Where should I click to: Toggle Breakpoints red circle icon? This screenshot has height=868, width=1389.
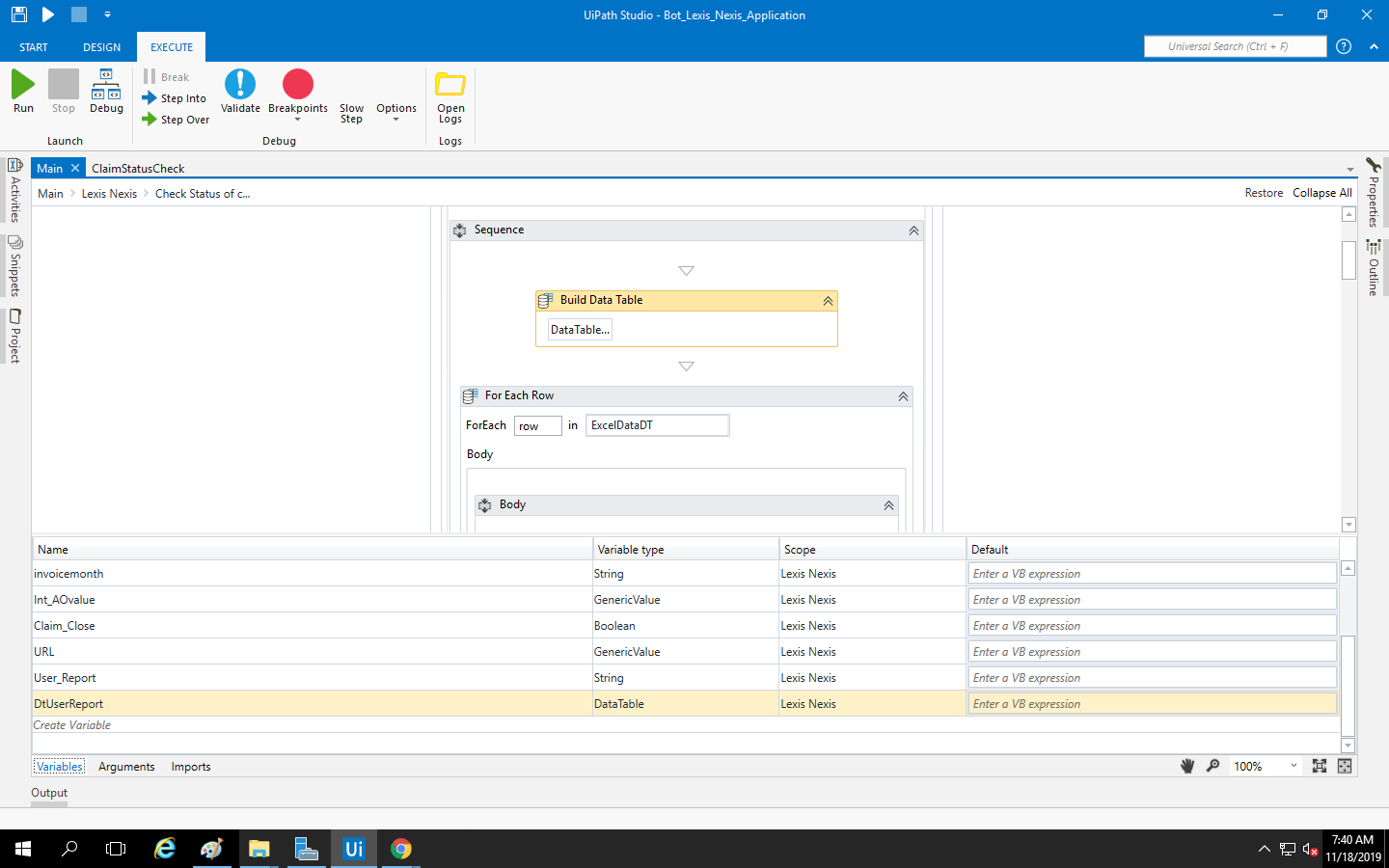coord(298,85)
